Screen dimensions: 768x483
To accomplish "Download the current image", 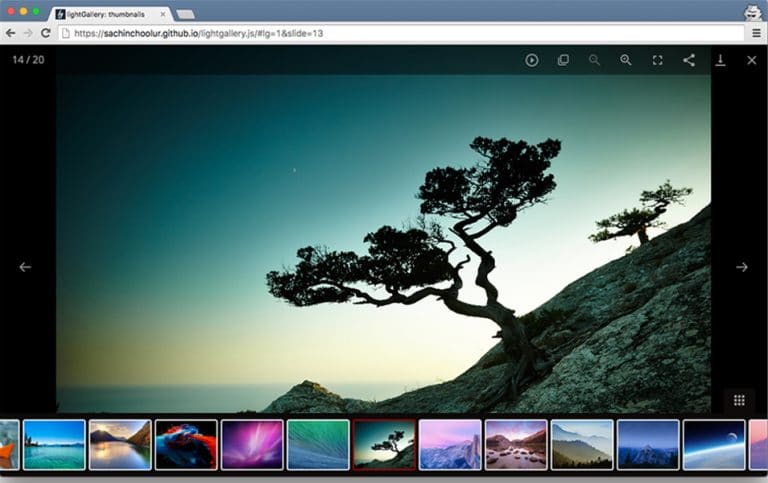I will tap(720, 60).
